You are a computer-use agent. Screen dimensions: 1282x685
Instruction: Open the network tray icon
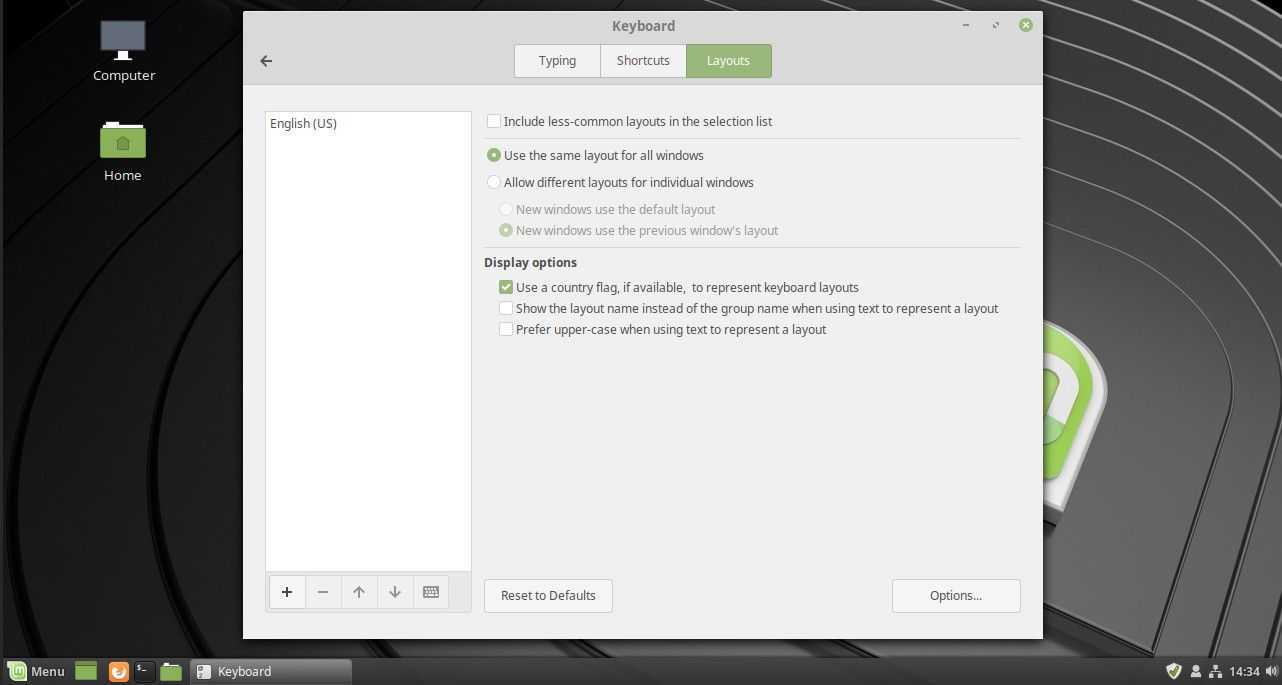1215,671
